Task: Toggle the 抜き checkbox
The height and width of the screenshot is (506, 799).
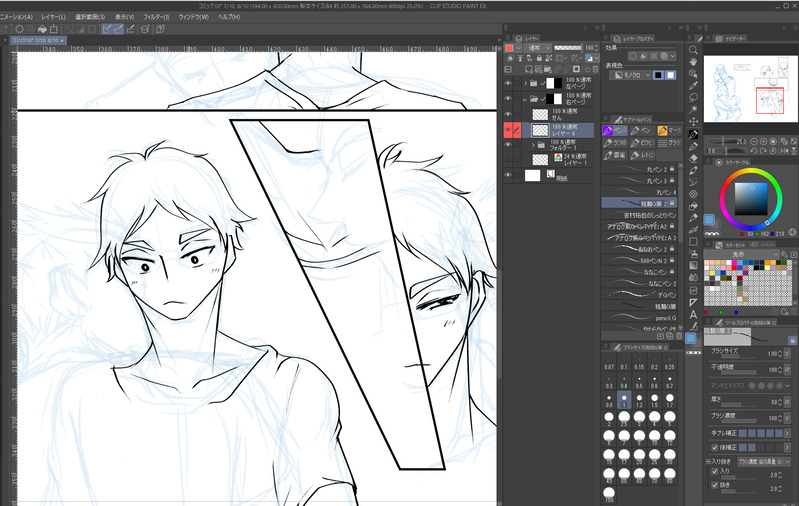Action: pos(715,485)
